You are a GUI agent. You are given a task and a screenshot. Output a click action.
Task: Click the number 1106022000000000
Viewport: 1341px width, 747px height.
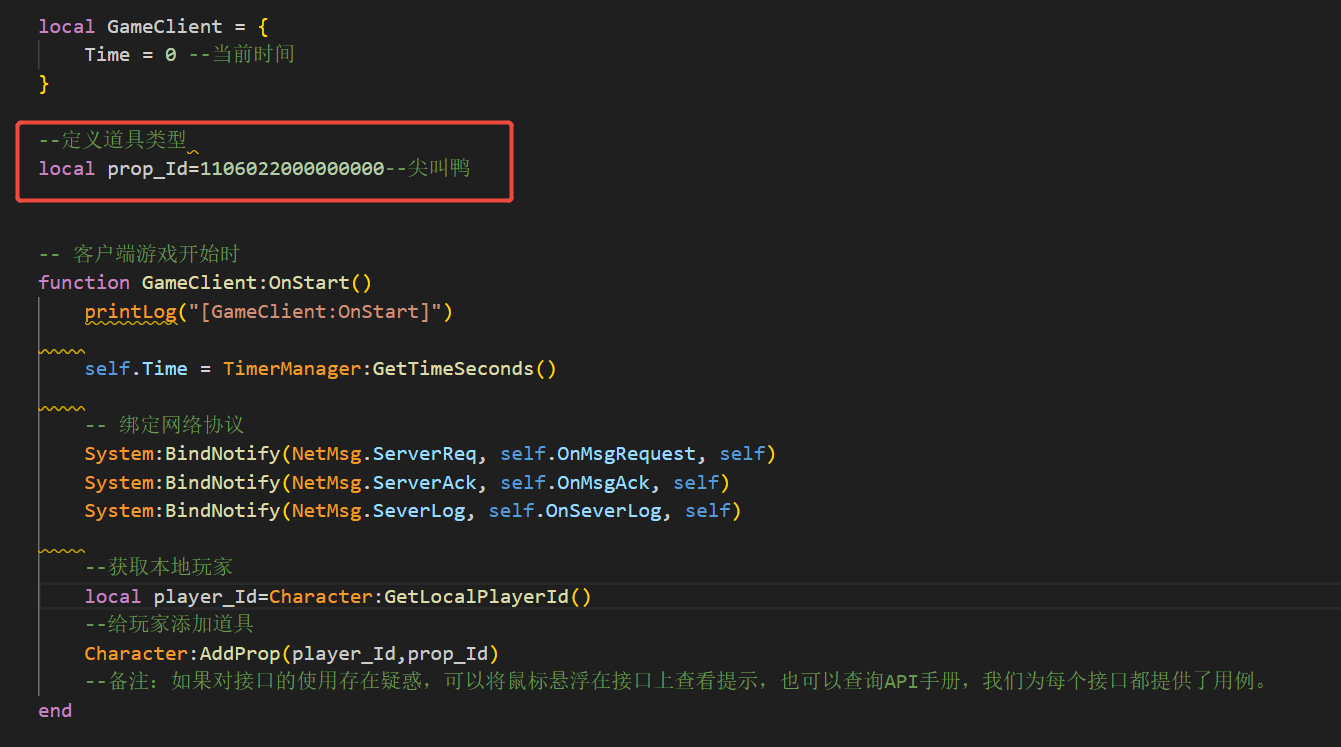292,168
